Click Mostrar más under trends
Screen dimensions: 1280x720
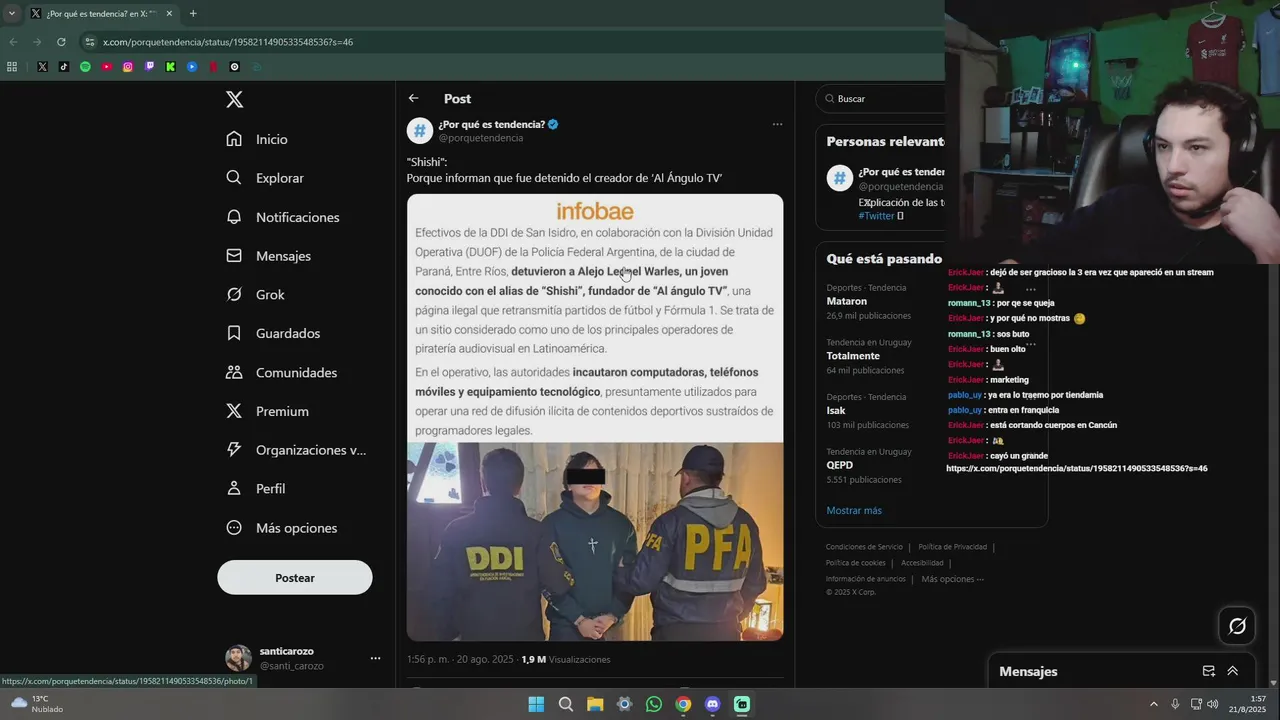tap(854, 510)
